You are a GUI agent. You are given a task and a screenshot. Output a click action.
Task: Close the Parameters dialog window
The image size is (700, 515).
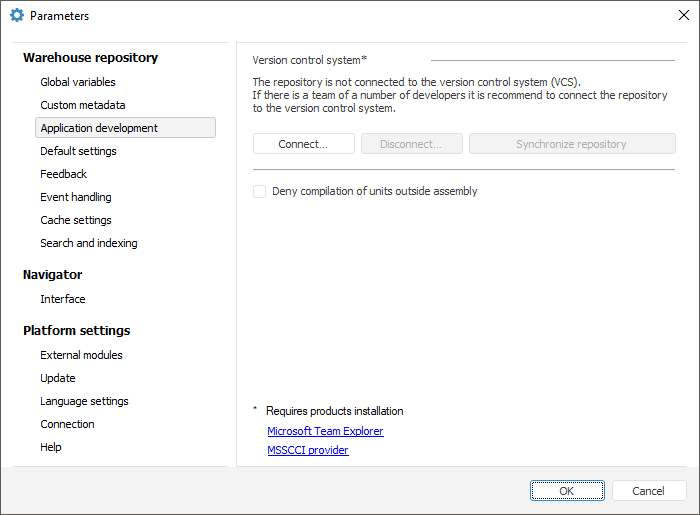(x=683, y=16)
